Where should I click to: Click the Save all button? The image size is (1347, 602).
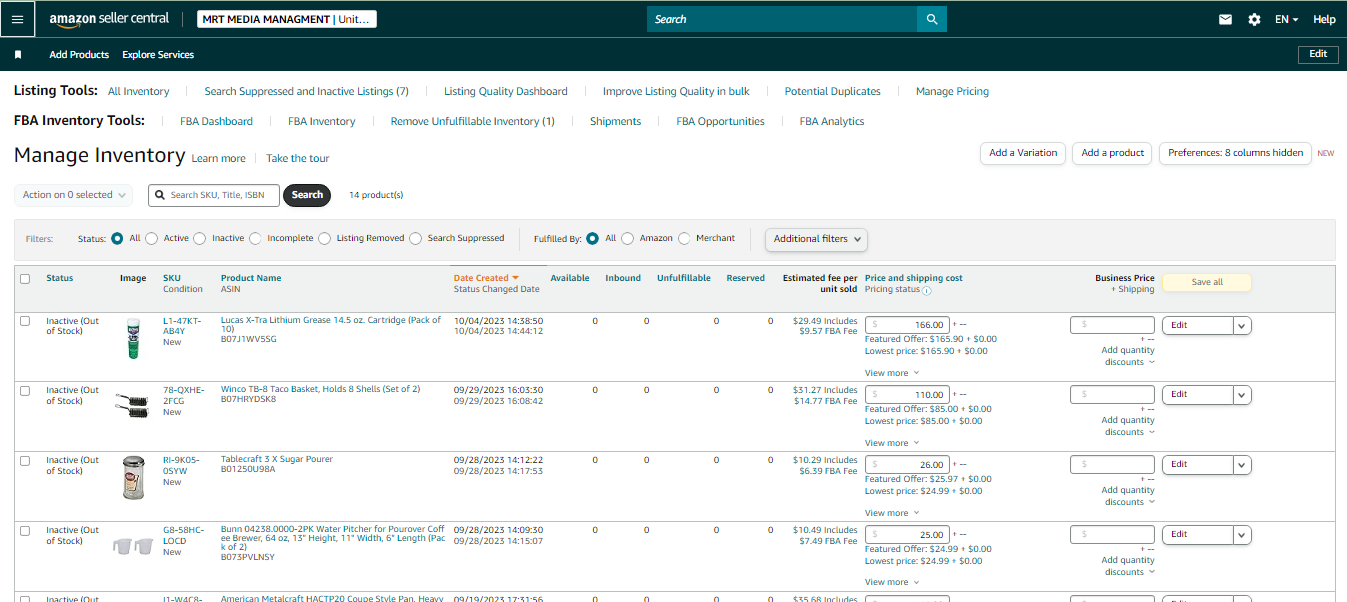(x=1207, y=282)
